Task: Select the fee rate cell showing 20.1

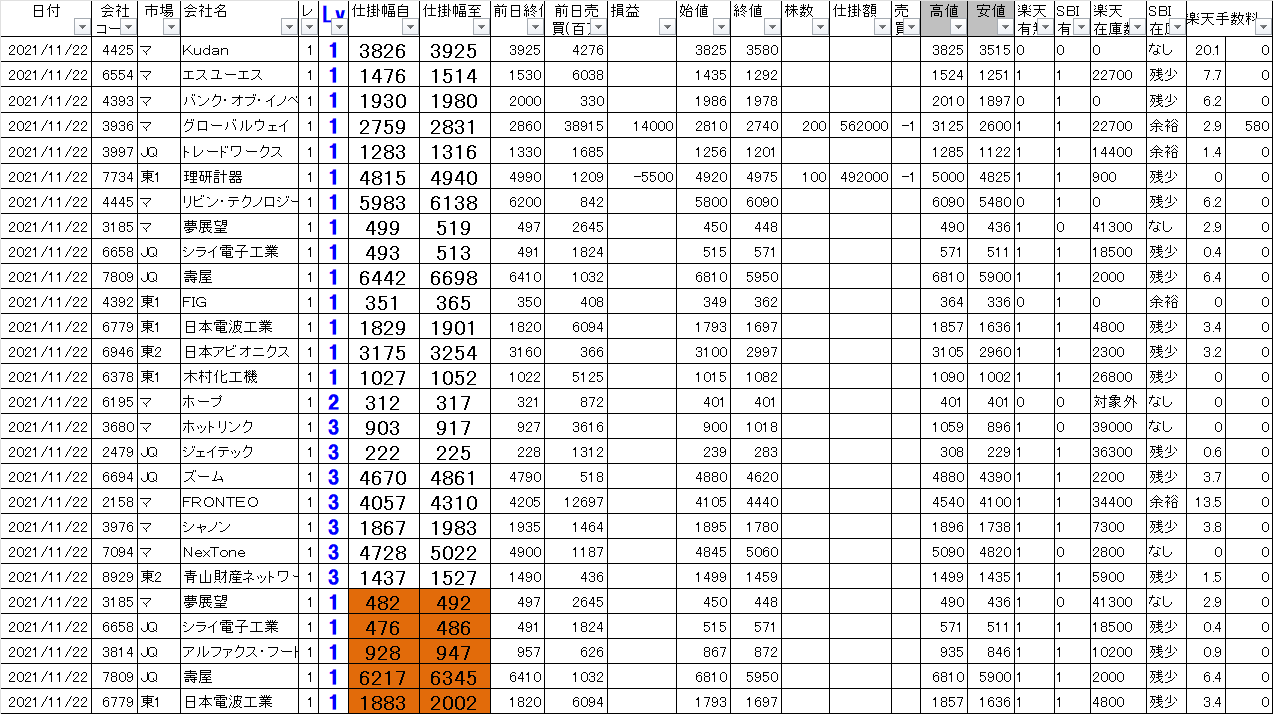Action: 1205,50
